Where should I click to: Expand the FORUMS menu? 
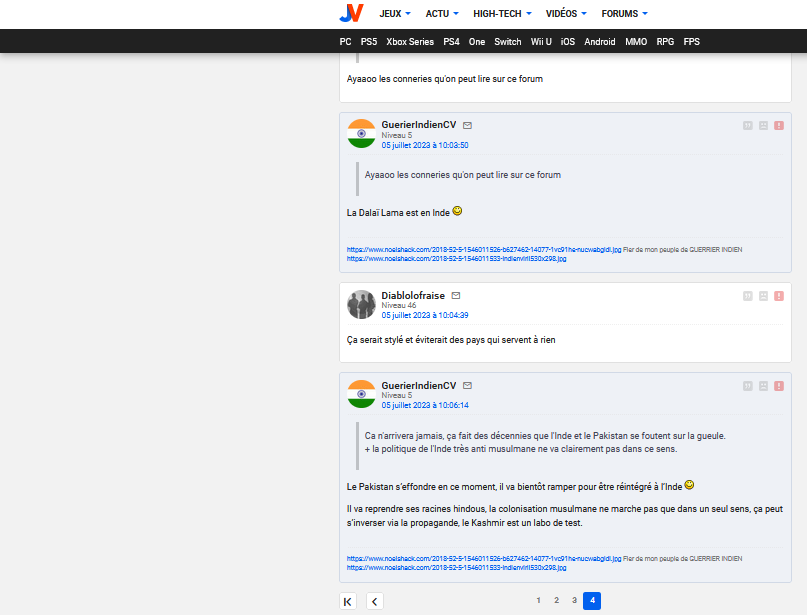click(x=624, y=14)
